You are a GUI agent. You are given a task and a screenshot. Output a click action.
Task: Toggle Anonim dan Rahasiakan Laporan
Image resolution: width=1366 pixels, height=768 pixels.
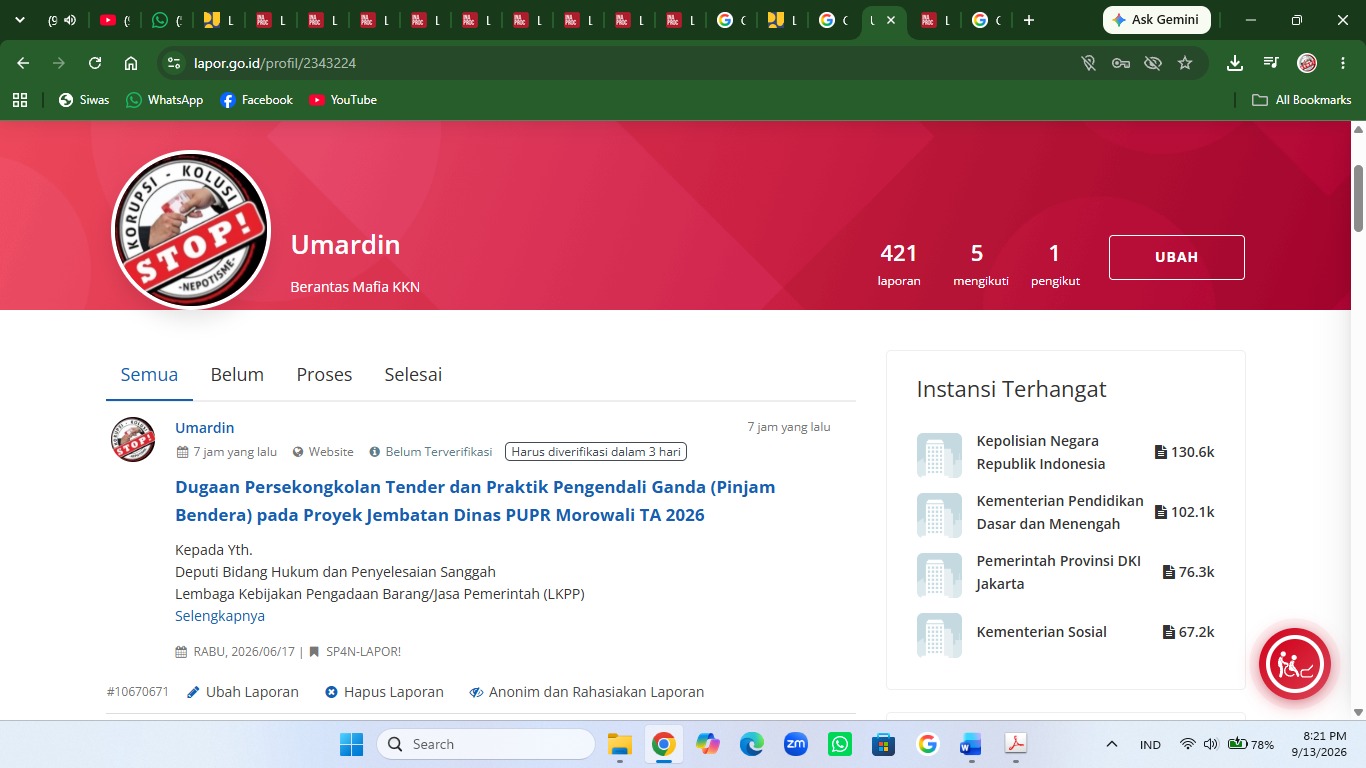[587, 692]
